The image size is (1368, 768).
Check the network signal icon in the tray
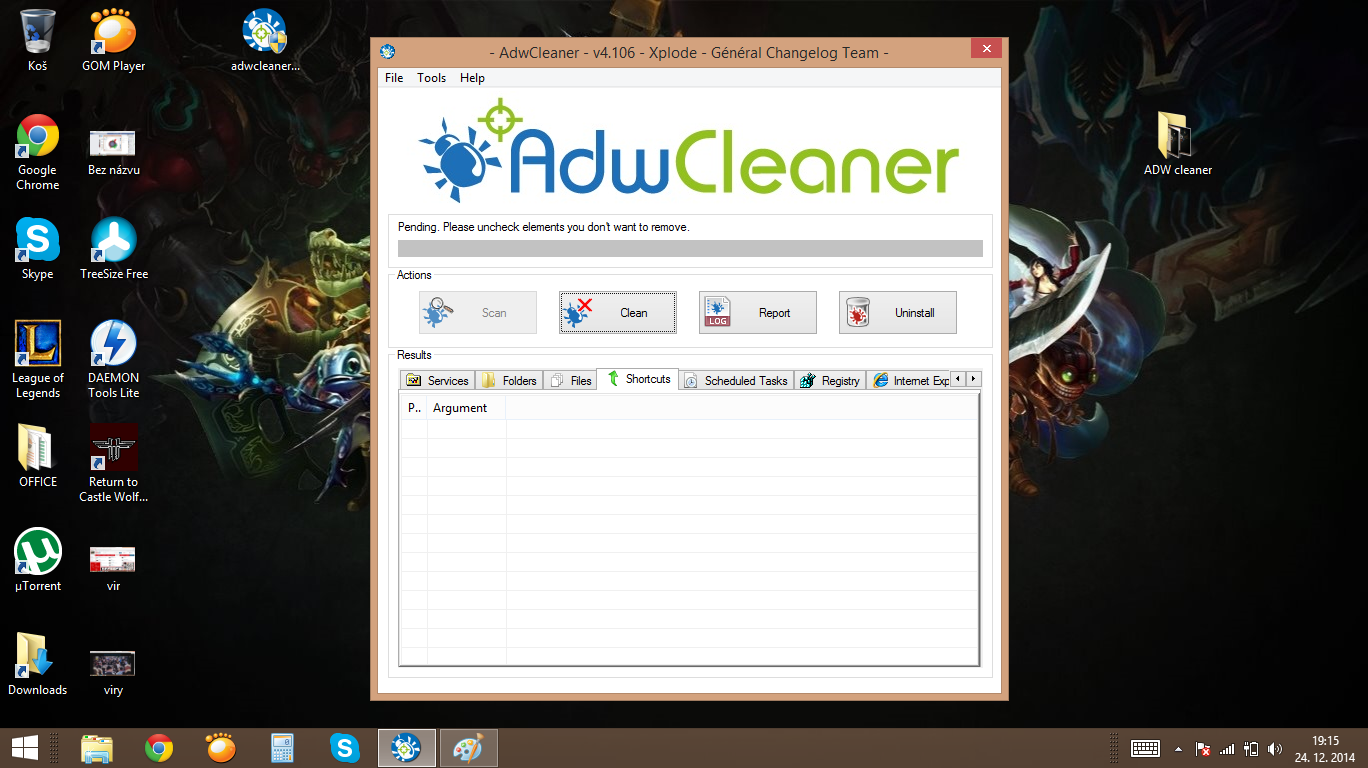tap(1227, 749)
